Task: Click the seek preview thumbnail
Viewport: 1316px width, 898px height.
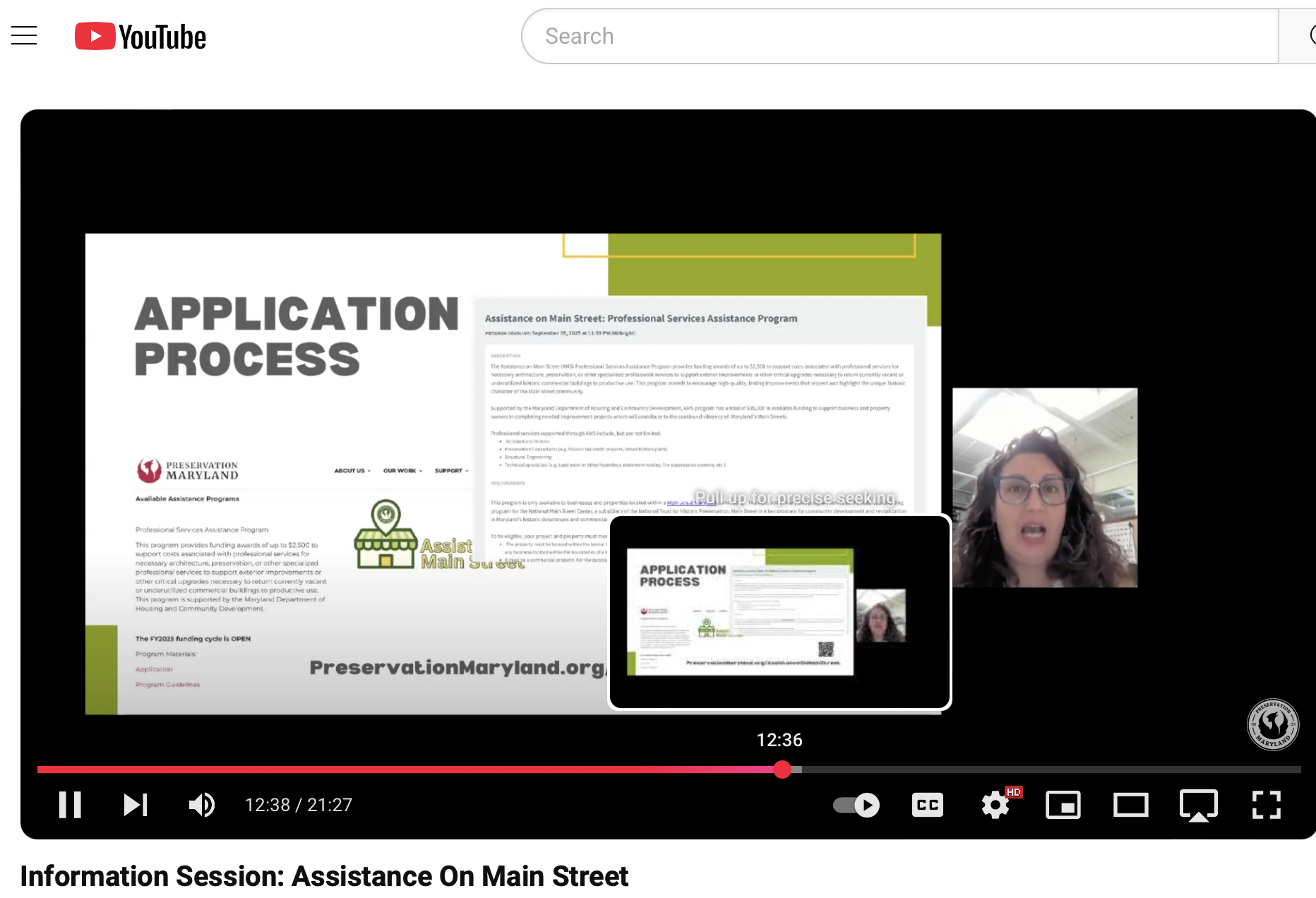Action: tap(780, 612)
